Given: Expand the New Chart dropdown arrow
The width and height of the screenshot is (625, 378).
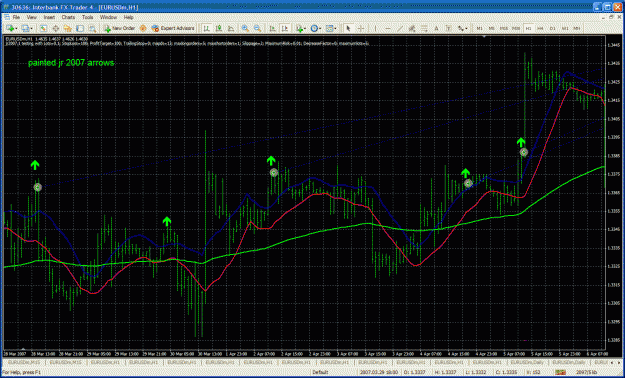Looking at the screenshot, I should click(x=16, y=29).
